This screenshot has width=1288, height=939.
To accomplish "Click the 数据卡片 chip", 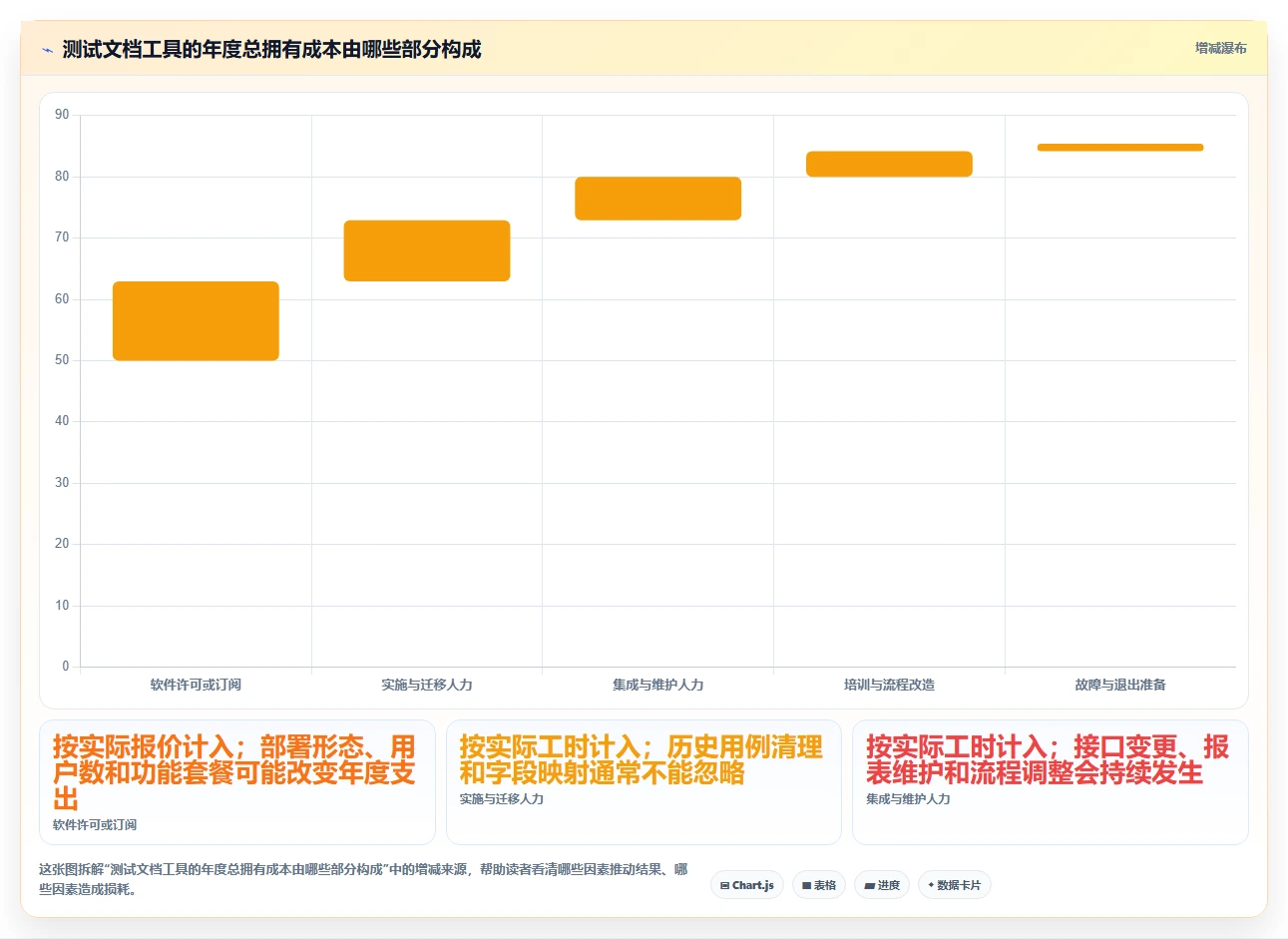I will pos(954,885).
